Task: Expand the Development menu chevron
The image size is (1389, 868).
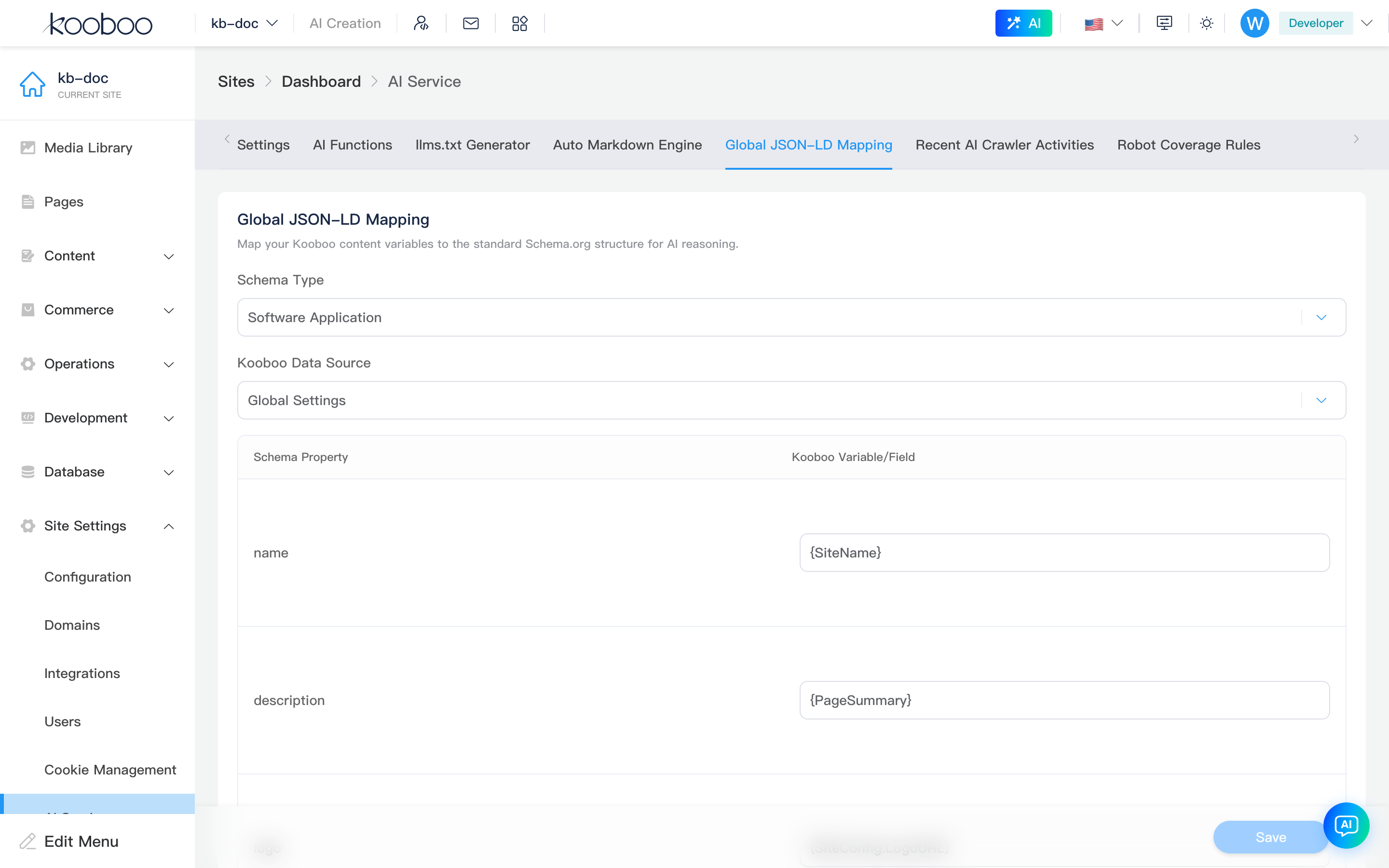Action: (169, 418)
